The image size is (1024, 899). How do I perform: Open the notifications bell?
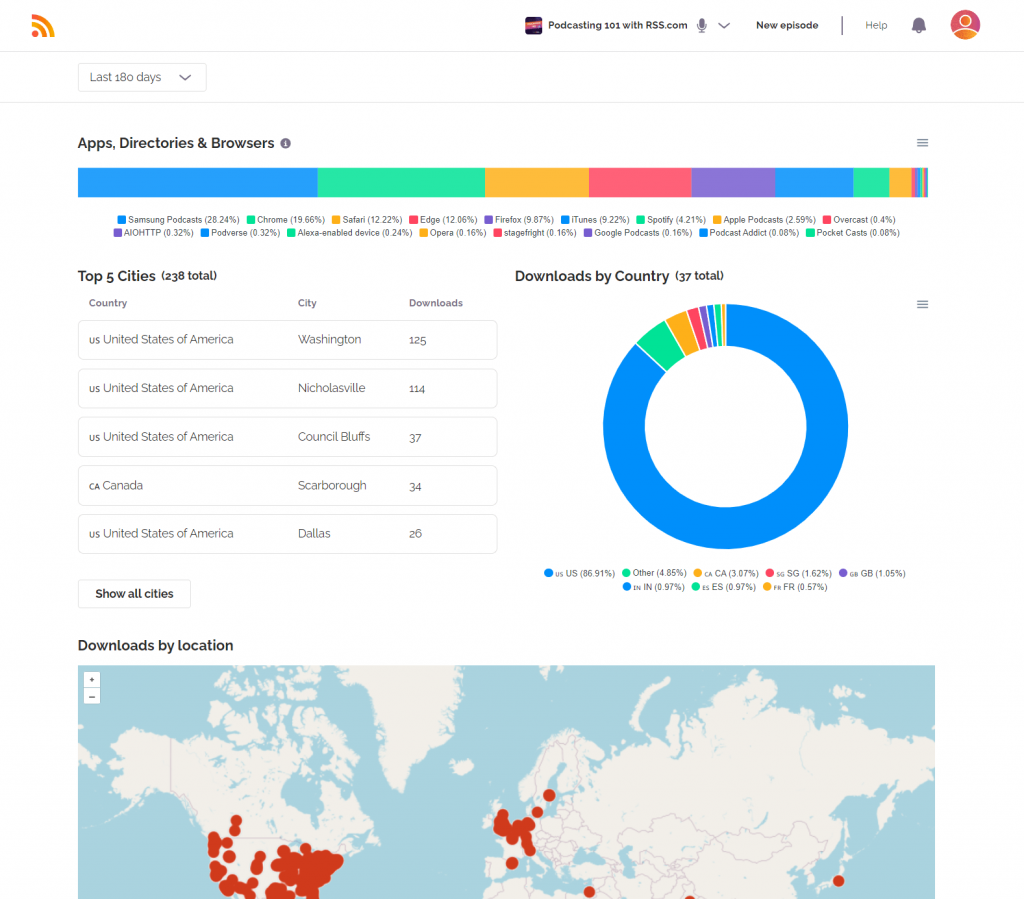tap(918, 26)
